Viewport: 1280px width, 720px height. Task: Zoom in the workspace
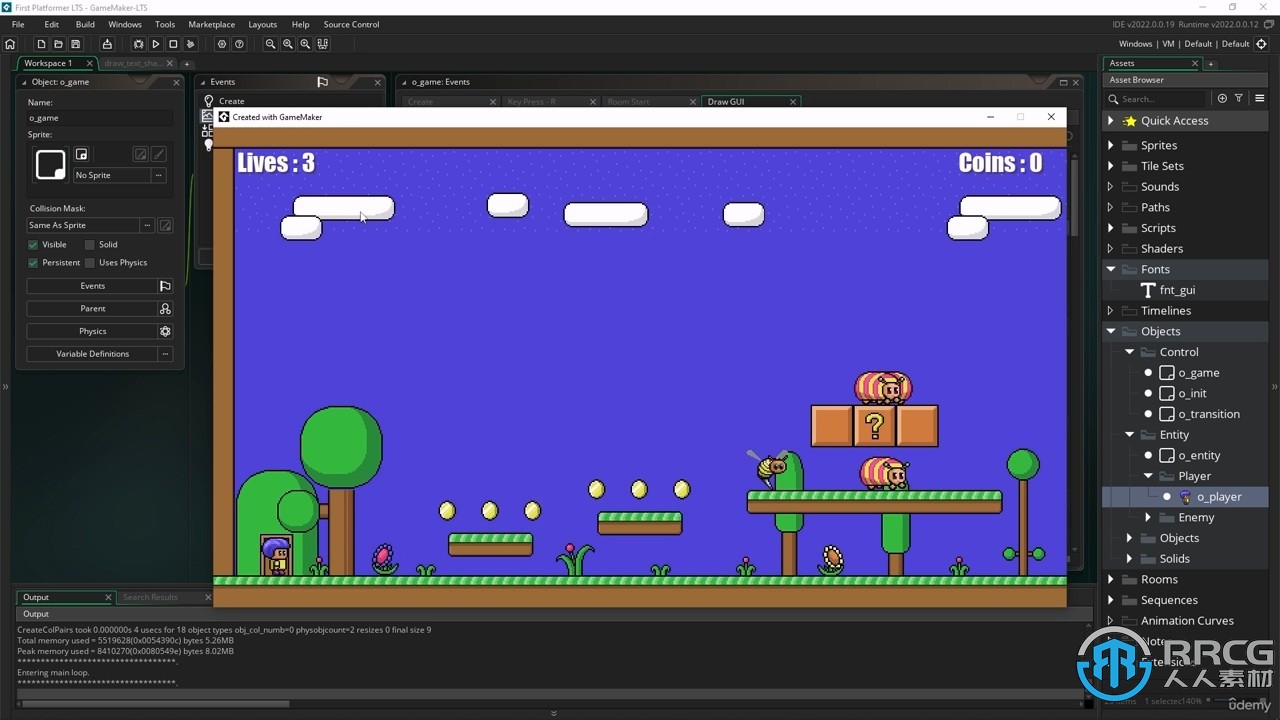[x=305, y=44]
